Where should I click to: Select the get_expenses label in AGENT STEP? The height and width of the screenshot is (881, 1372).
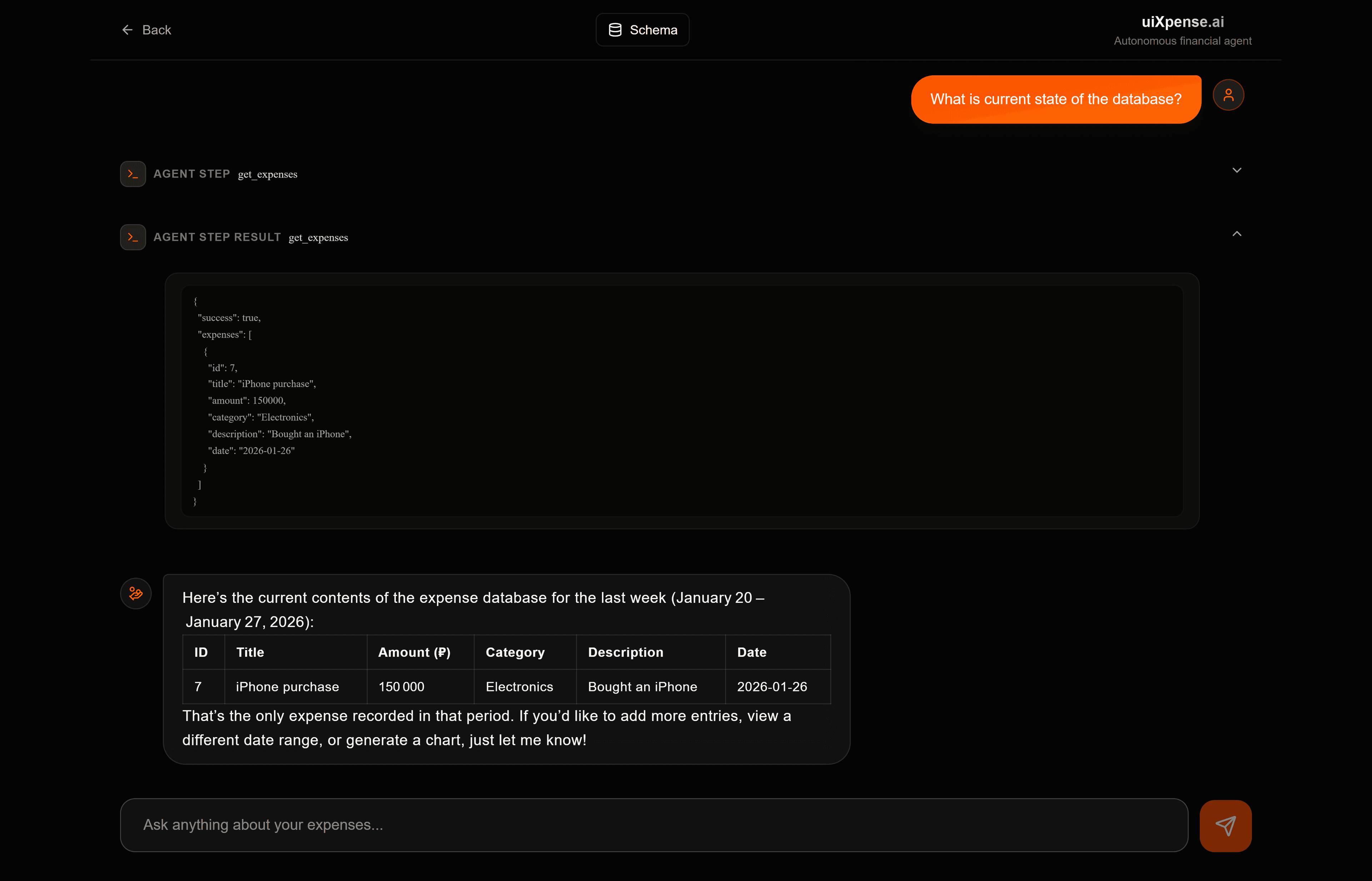[x=267, y=175]
